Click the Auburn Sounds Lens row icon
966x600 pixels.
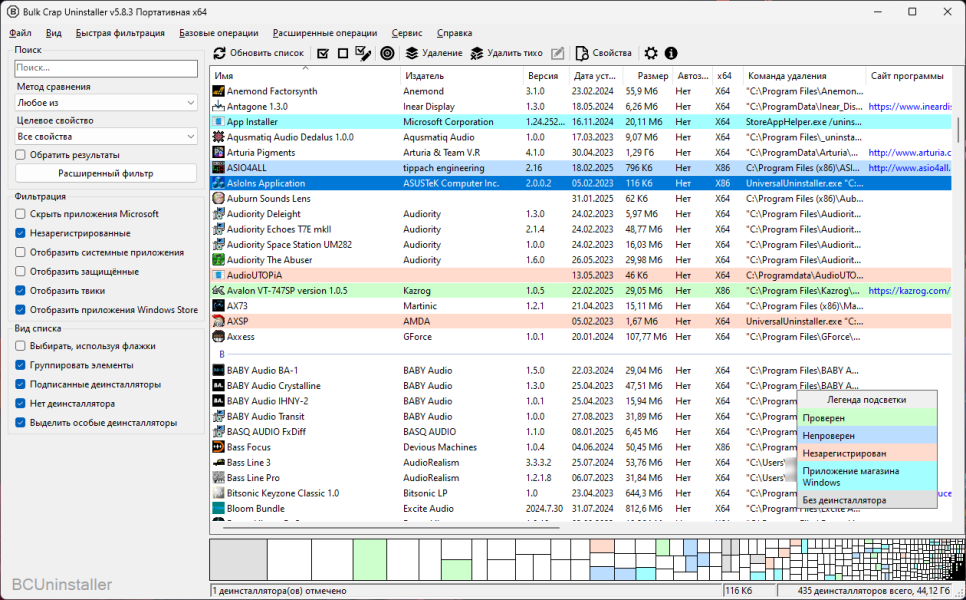tap(218, 198)
